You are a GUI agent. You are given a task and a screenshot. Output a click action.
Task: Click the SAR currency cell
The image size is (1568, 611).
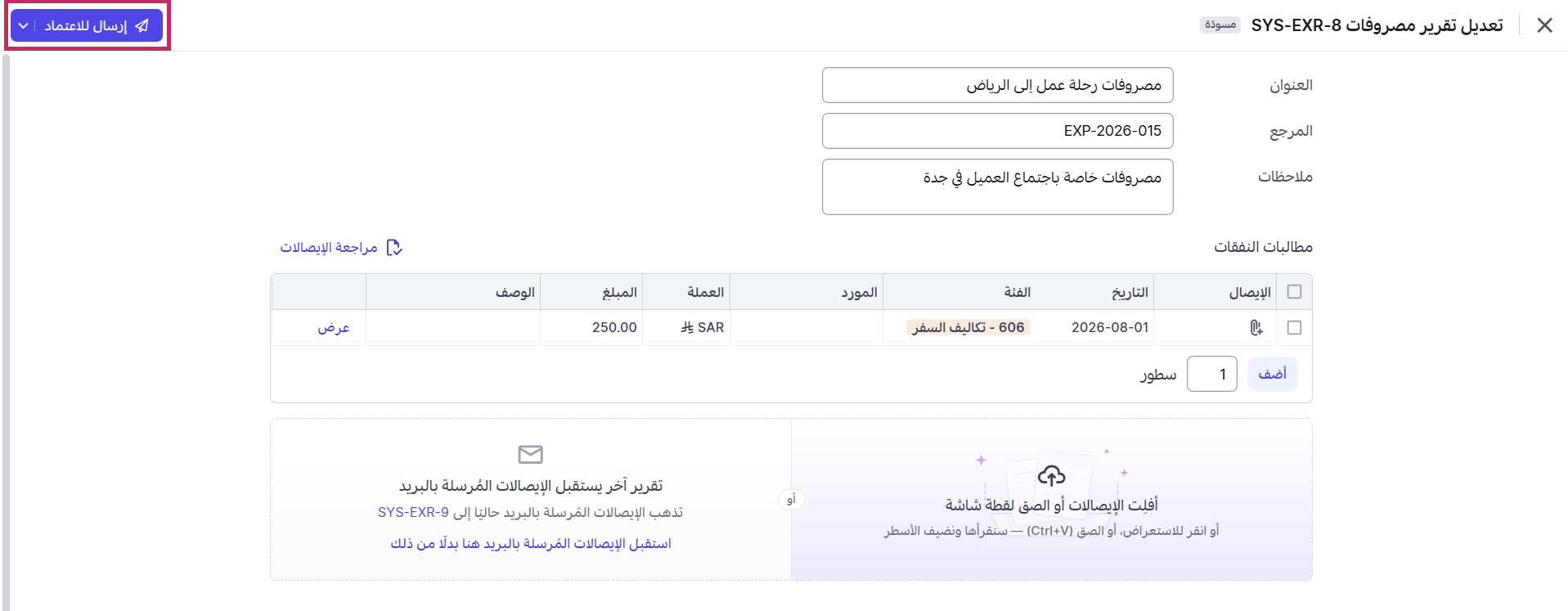click(x=703, y=328)
